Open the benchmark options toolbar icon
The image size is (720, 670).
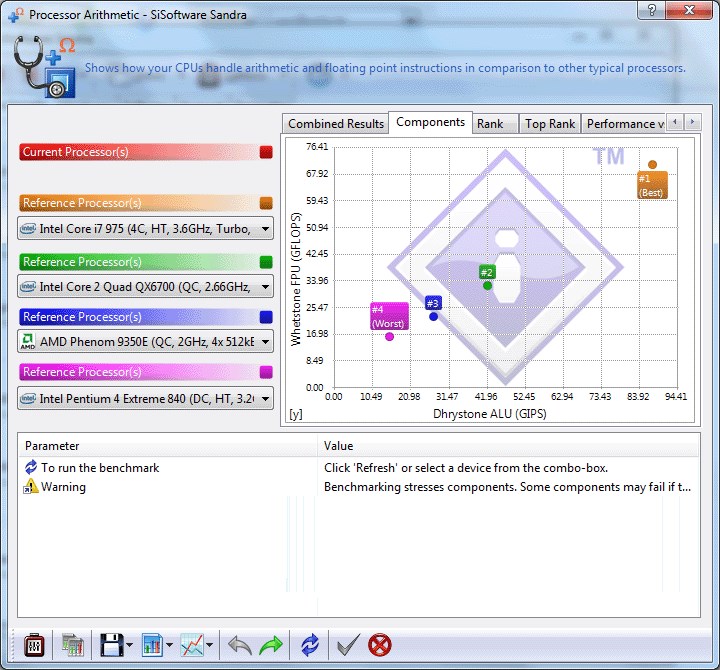[x=34, y=645]
